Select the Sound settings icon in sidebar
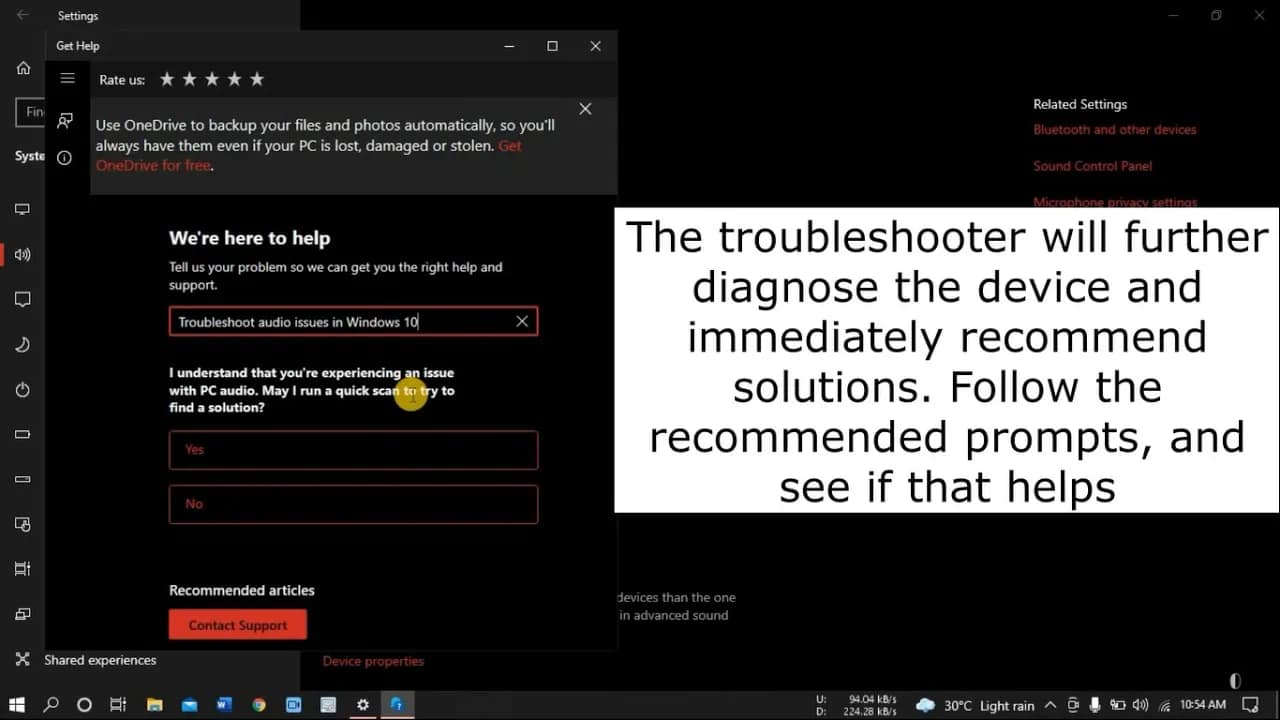 [x=22, y=255]
